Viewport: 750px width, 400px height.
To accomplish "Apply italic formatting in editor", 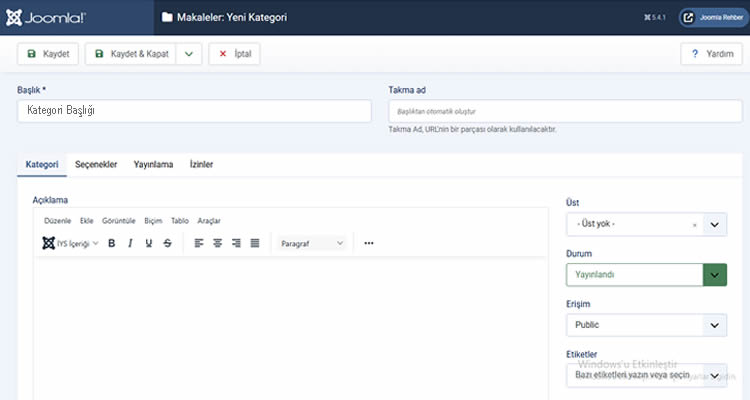I will (x=130, y=243).
